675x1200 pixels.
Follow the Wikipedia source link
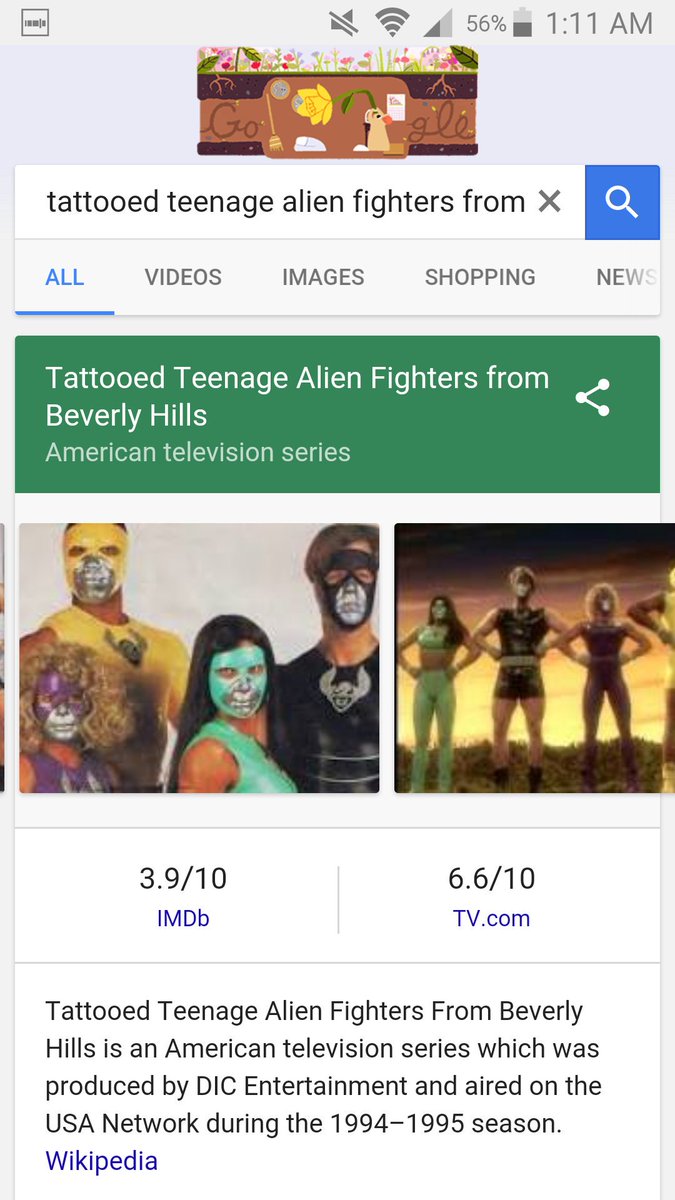(101, 1161)
